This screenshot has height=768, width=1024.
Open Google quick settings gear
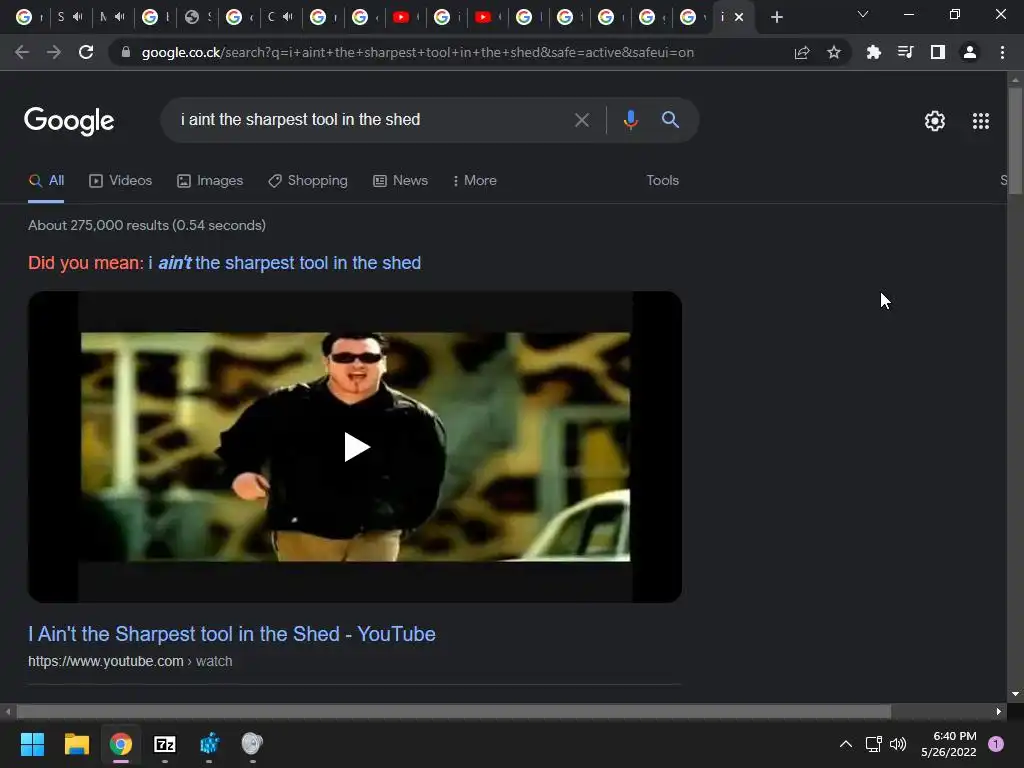[x=935, y=121]
